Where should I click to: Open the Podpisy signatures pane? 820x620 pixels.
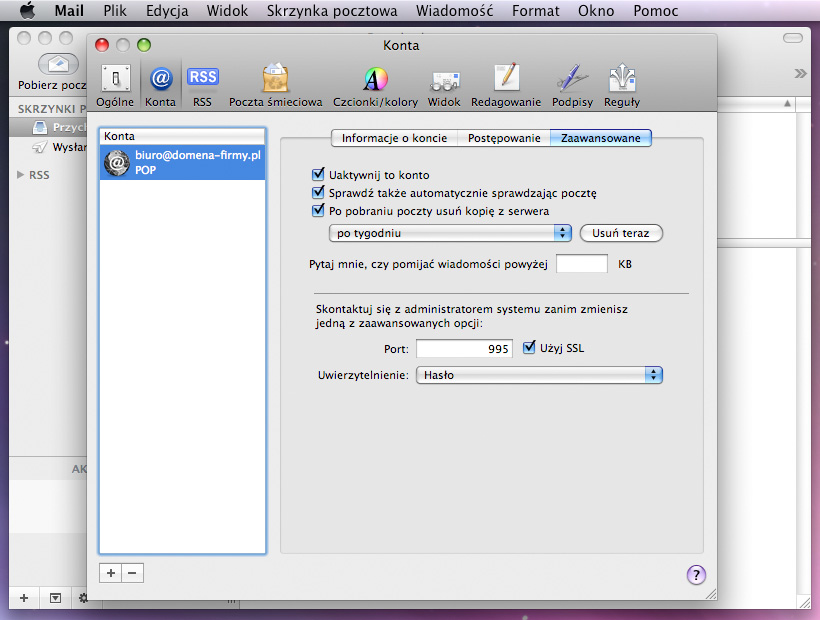[x=572, y=85]
